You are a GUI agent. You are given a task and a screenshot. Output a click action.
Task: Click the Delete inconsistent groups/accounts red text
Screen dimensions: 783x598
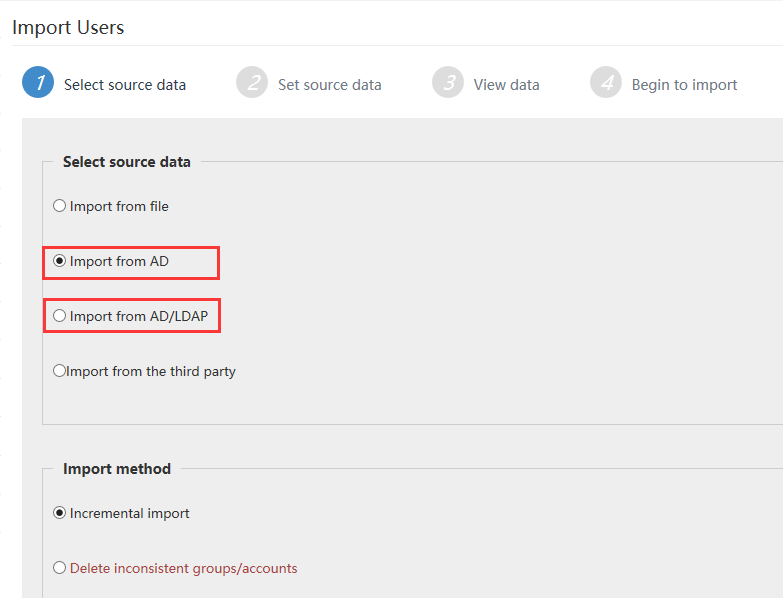(x=183, y=569)
